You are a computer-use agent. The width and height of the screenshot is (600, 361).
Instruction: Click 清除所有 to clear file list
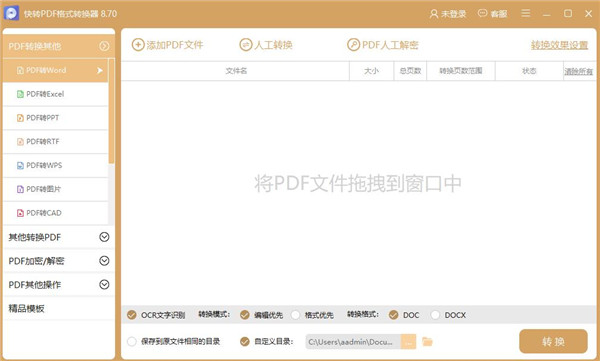pyautogui.click(x=579, y=71)
